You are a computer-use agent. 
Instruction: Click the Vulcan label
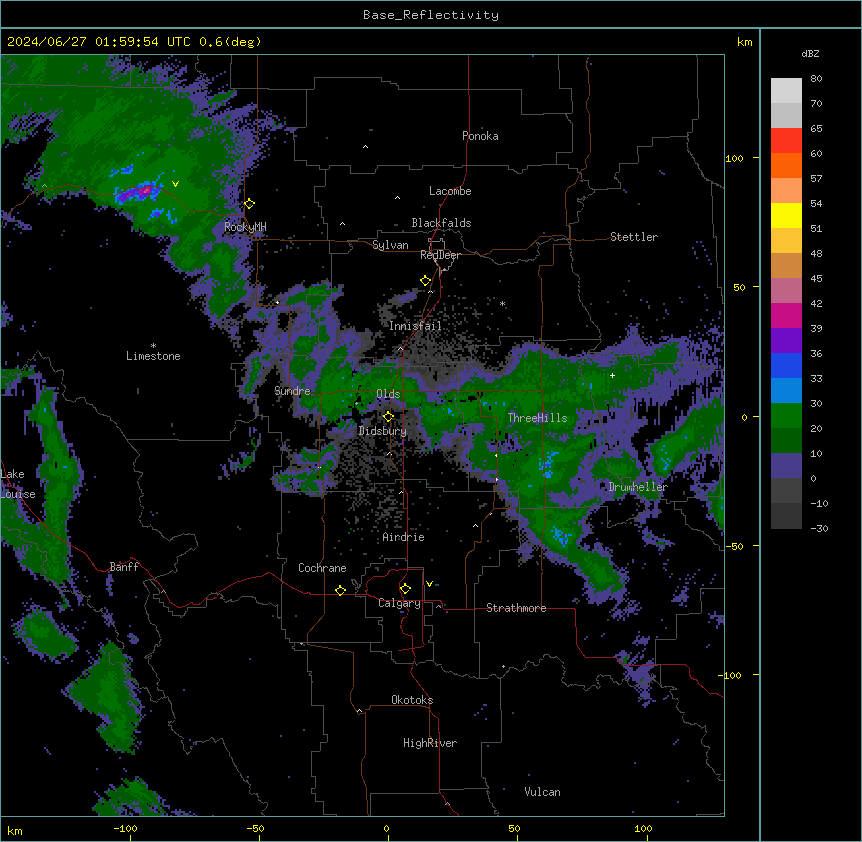pos(543,792)
